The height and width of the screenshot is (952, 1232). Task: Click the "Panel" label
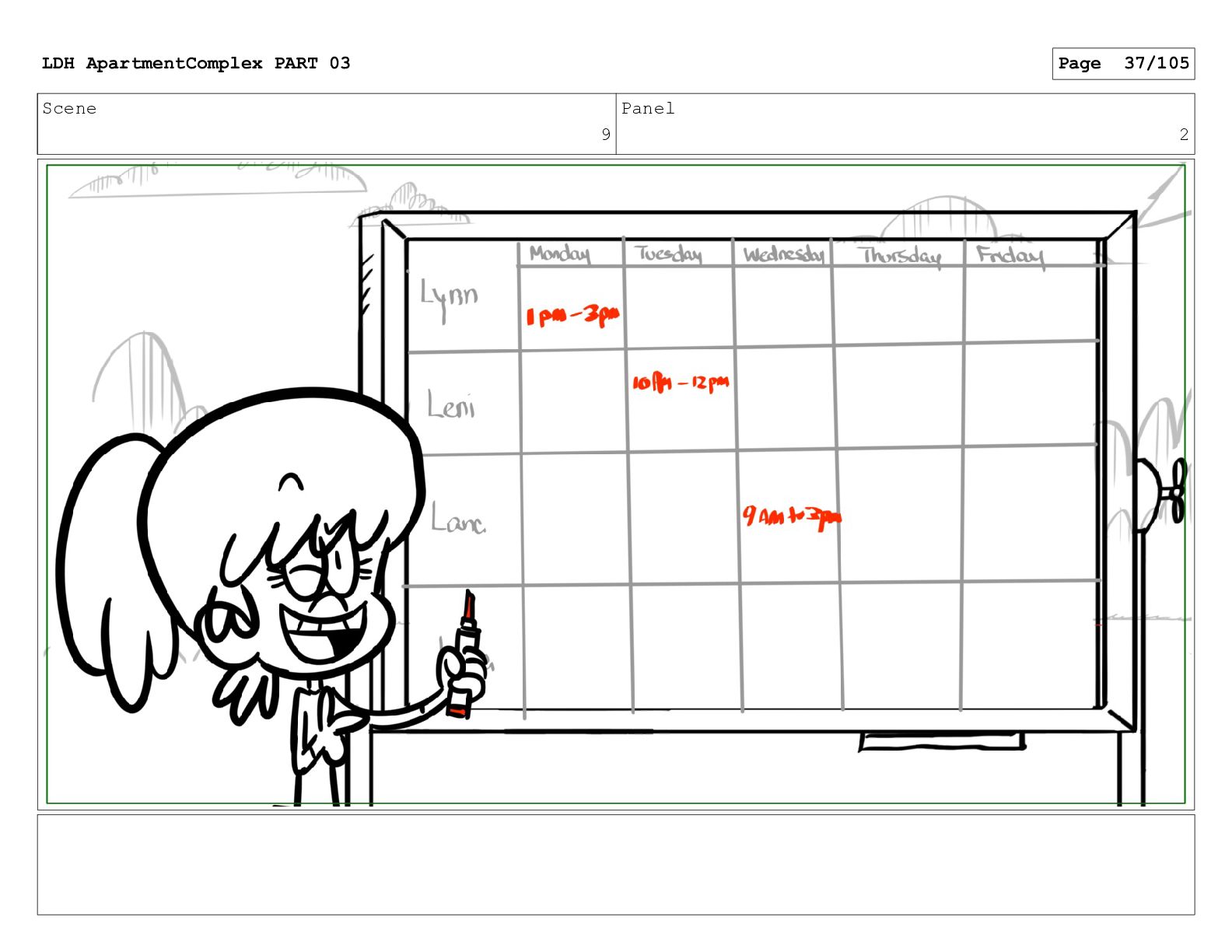click(648, 109)
